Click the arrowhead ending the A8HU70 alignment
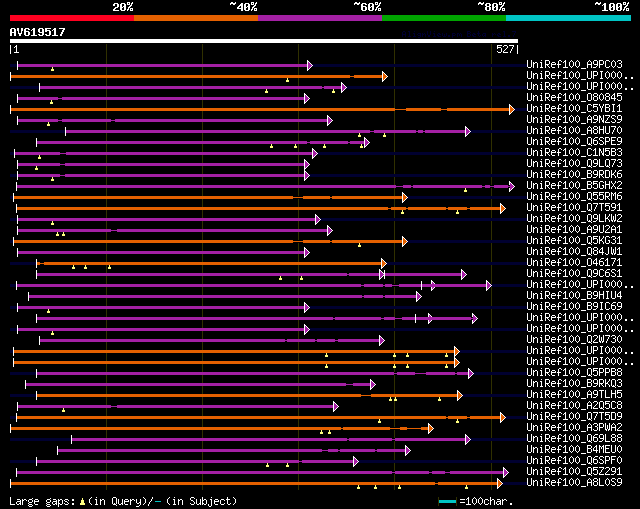 coord(468,131)
